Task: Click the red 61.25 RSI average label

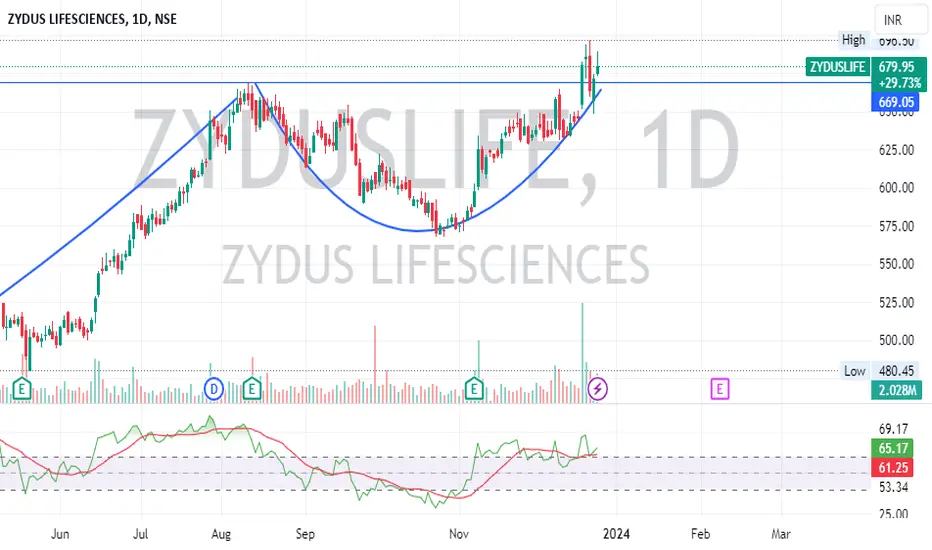Action: click(893, 468)
